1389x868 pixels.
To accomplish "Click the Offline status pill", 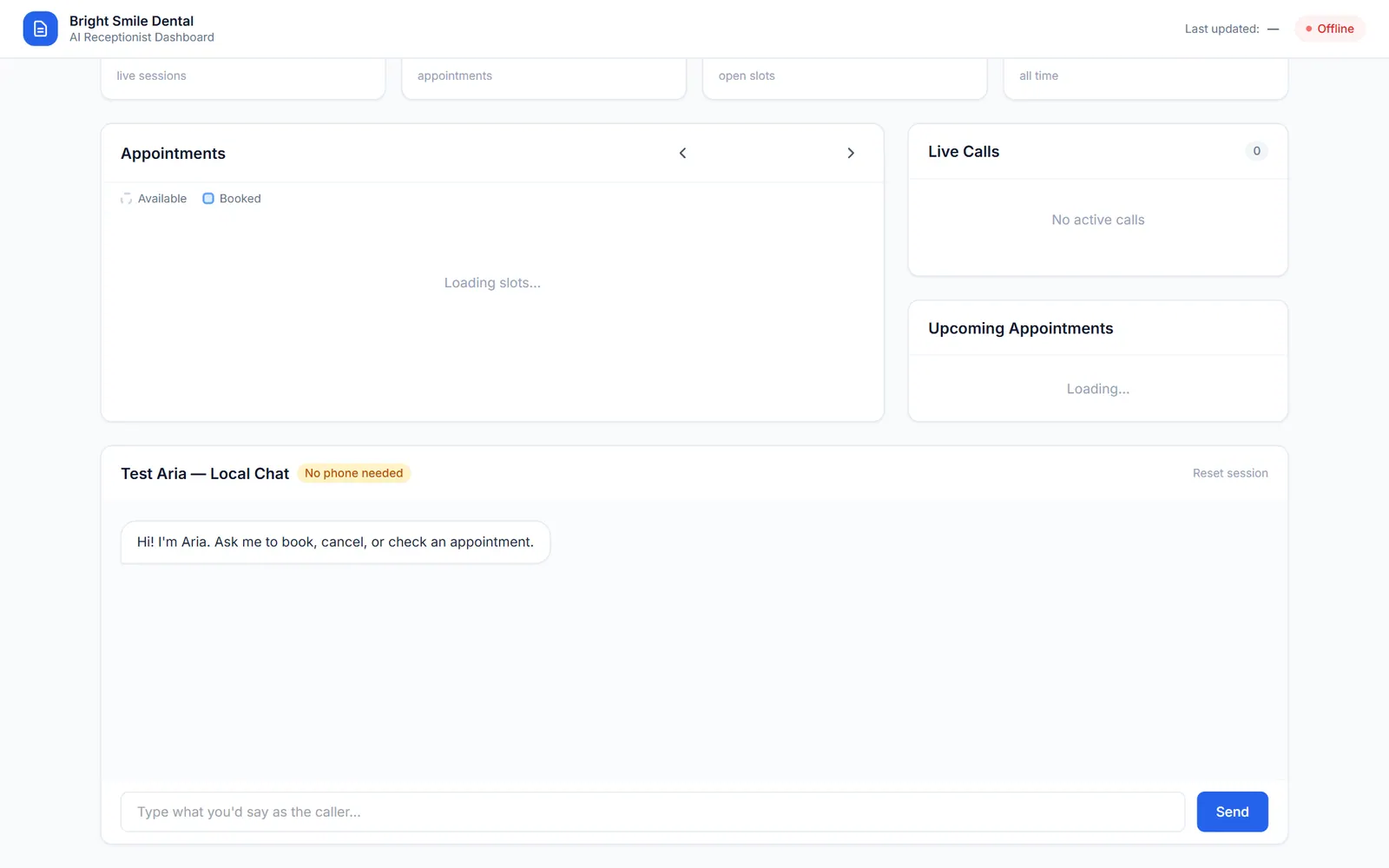I will pos(1330,29).
